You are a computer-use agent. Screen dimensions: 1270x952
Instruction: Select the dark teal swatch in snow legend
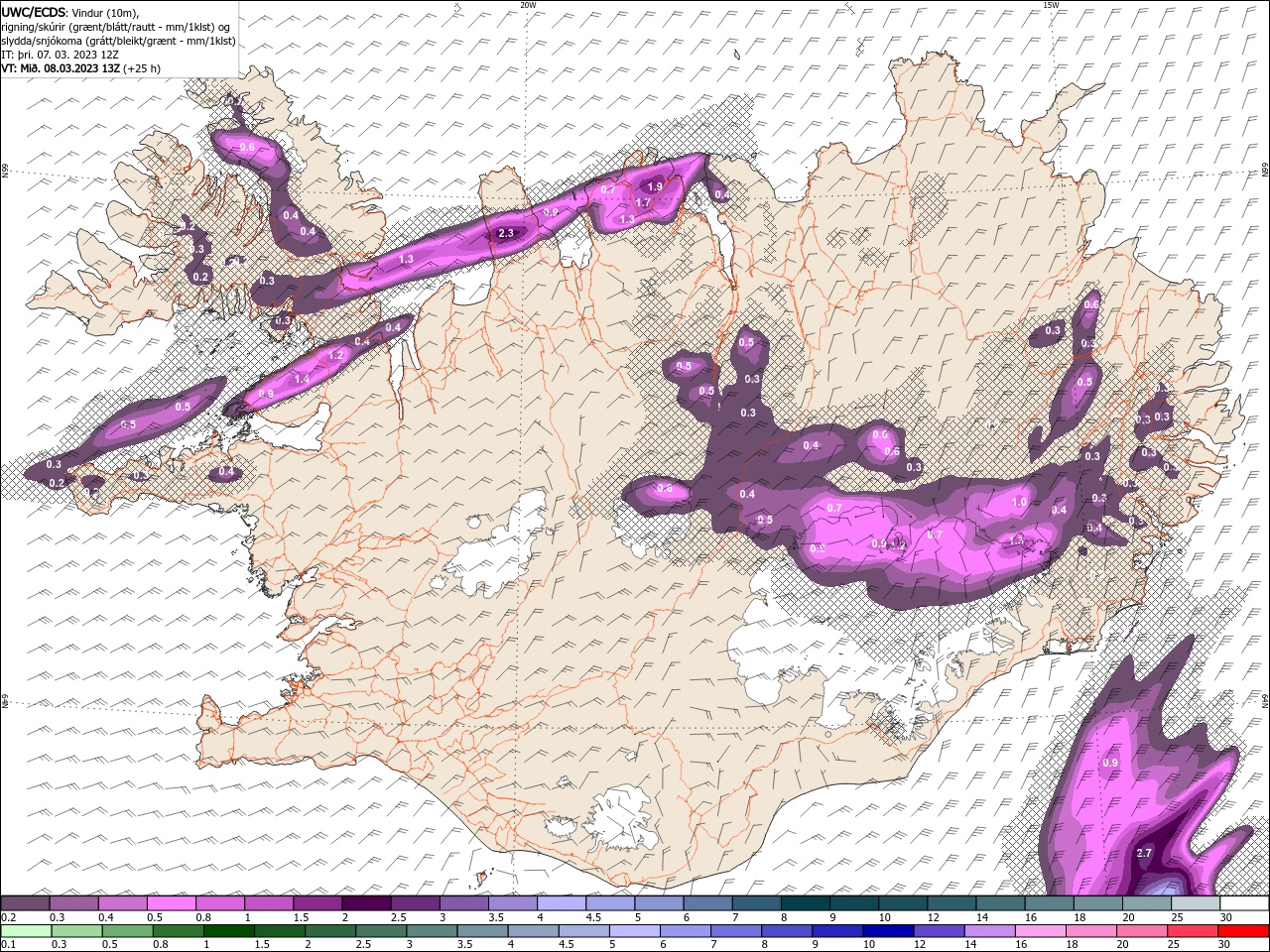coord(806,902)
